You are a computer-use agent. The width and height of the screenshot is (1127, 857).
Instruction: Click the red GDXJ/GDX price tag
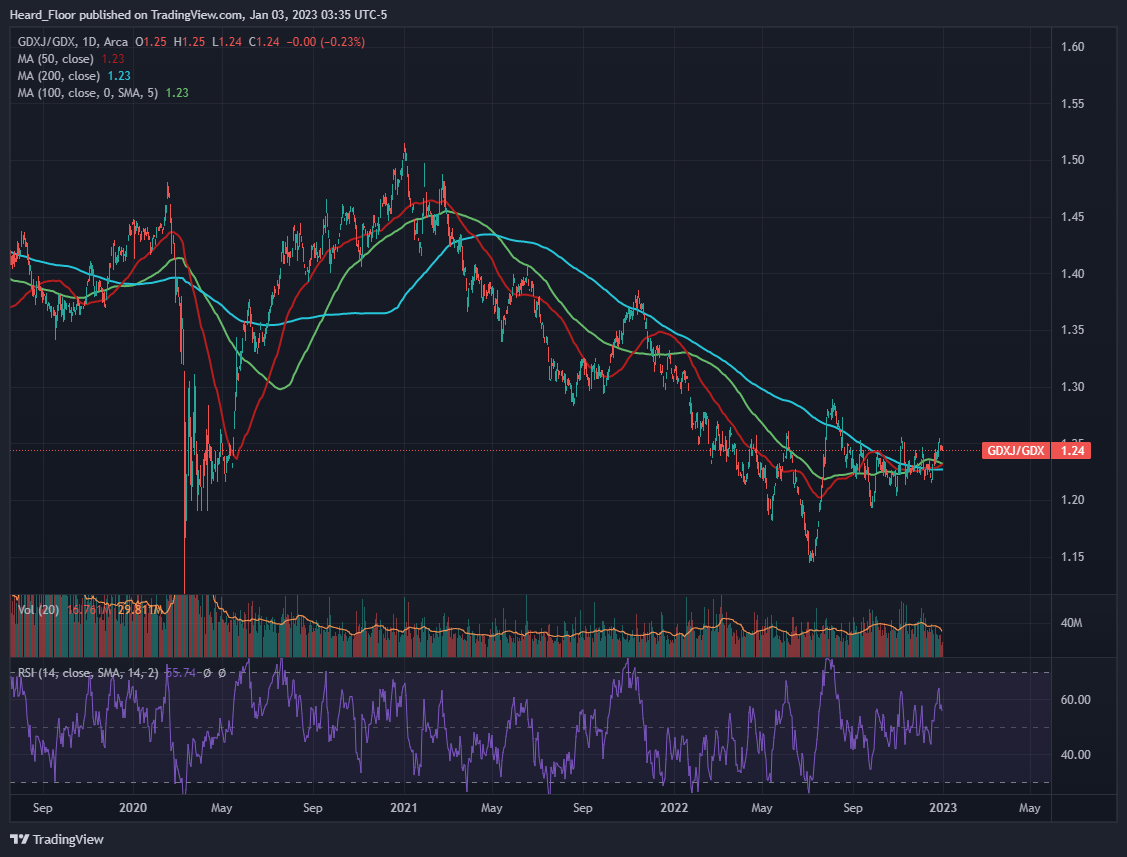click(x=1016, y=451)
